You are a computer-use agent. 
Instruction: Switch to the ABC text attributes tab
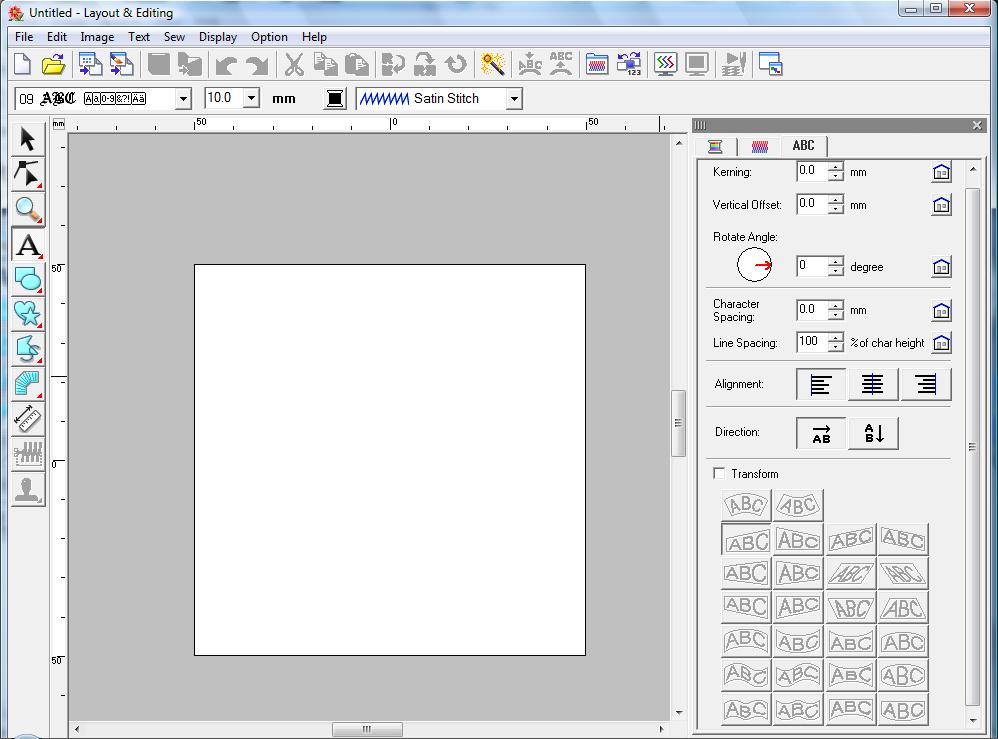coord(803,146)
